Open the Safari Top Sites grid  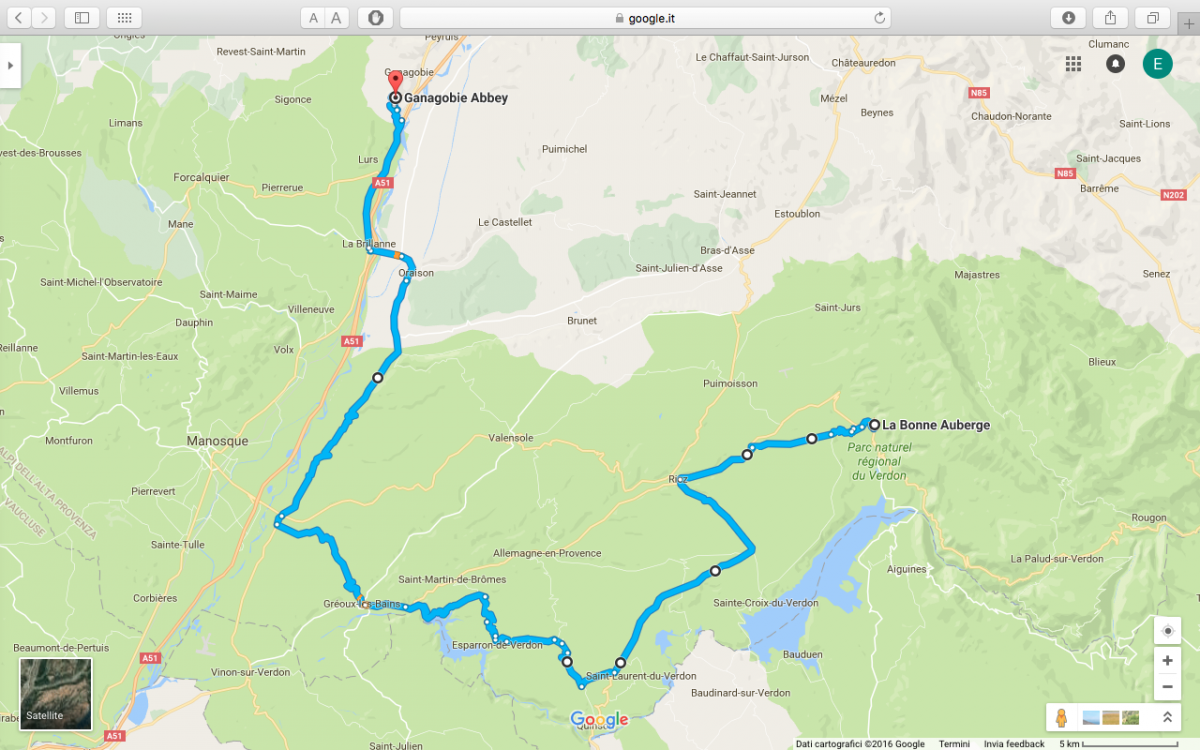point(124,18)
